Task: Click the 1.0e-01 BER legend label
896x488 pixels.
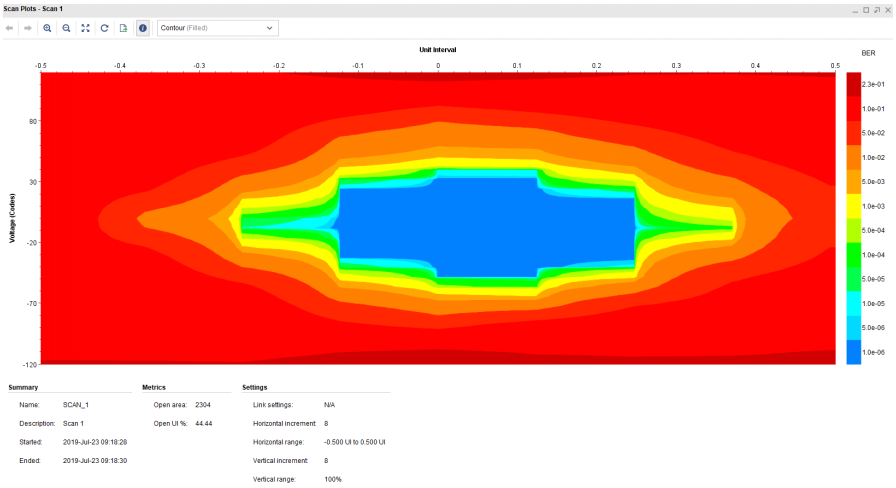Action: (873, 109)
